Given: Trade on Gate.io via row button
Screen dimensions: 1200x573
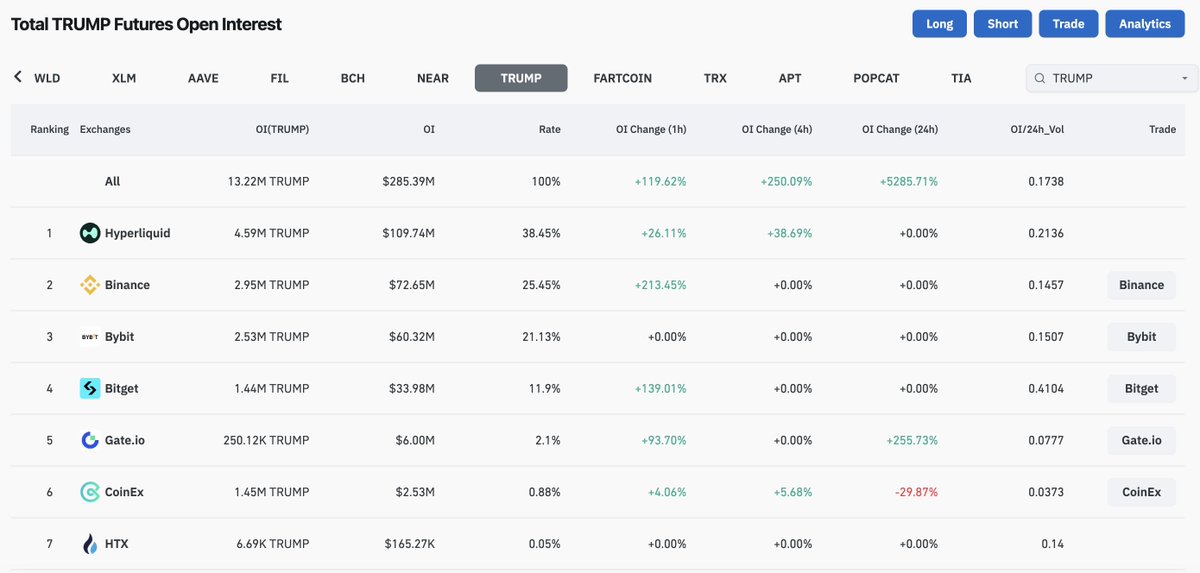Looking at the screenshot, I should pos(1141,440).
